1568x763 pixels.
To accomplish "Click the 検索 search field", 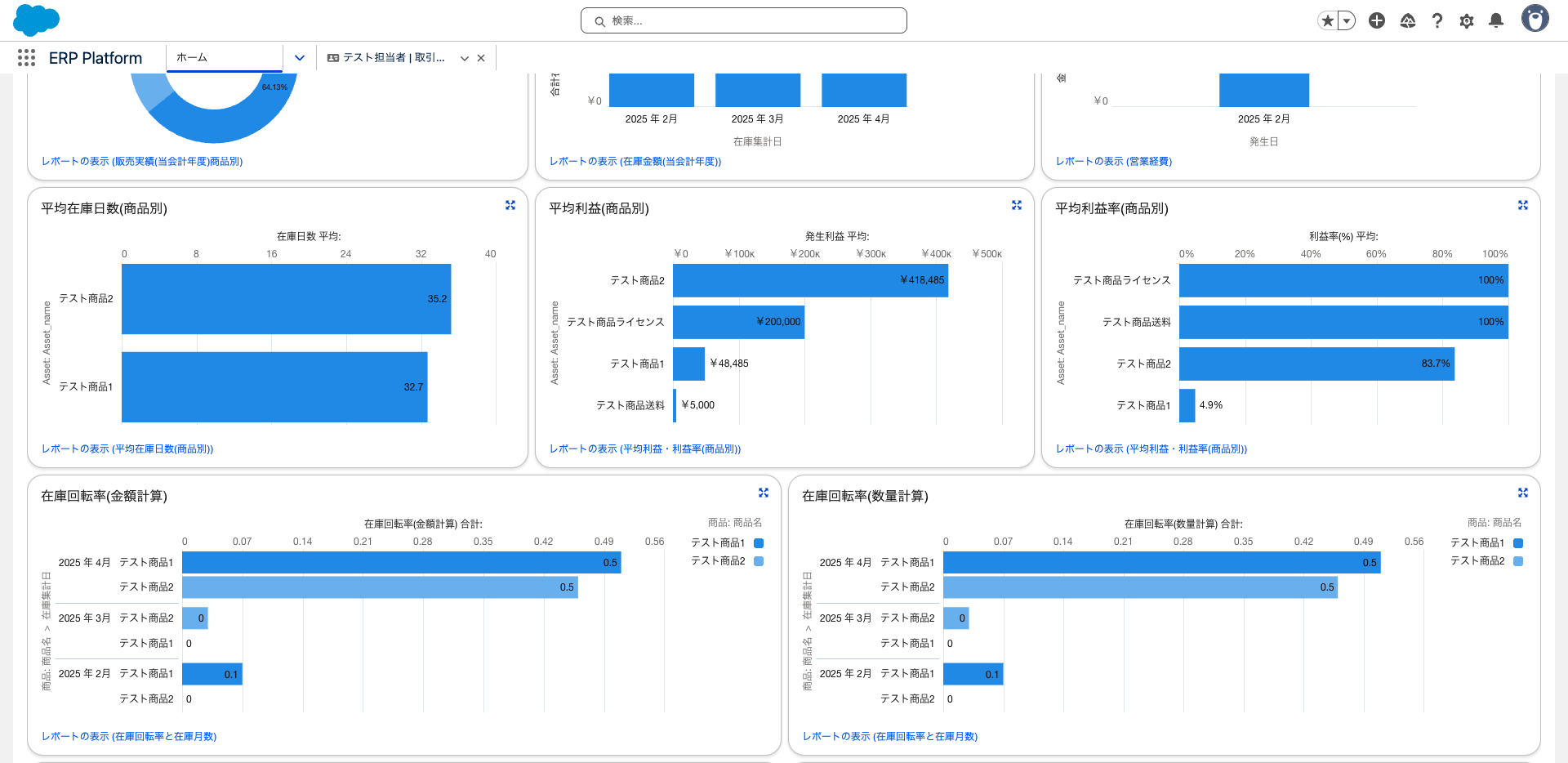I will pyautogui.click(x=743, y=20).
